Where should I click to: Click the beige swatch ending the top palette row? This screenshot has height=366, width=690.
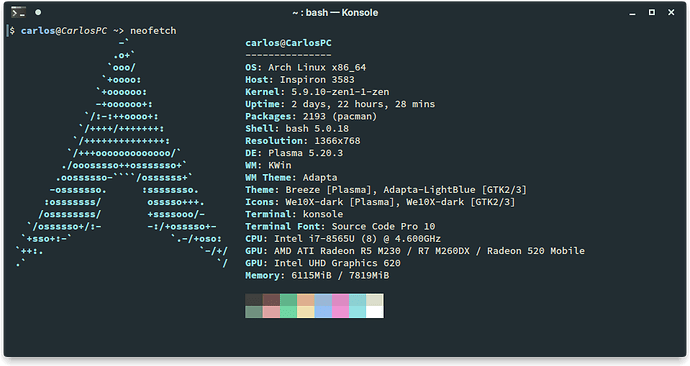point(375,300)
